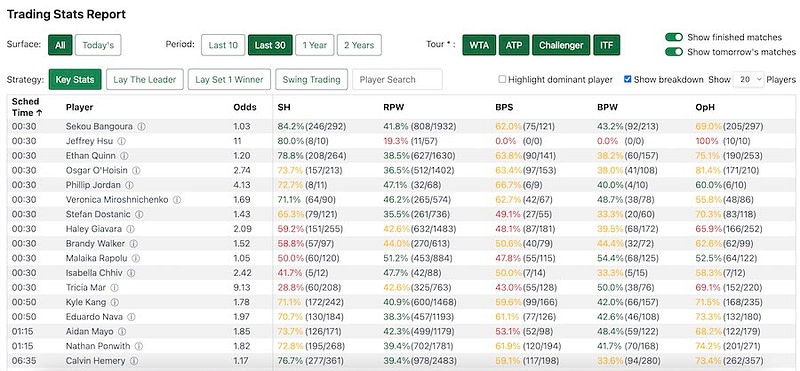Open info icon for Veronica Miroshnichenko
The image size is (800, 371).
click(177, 200)
